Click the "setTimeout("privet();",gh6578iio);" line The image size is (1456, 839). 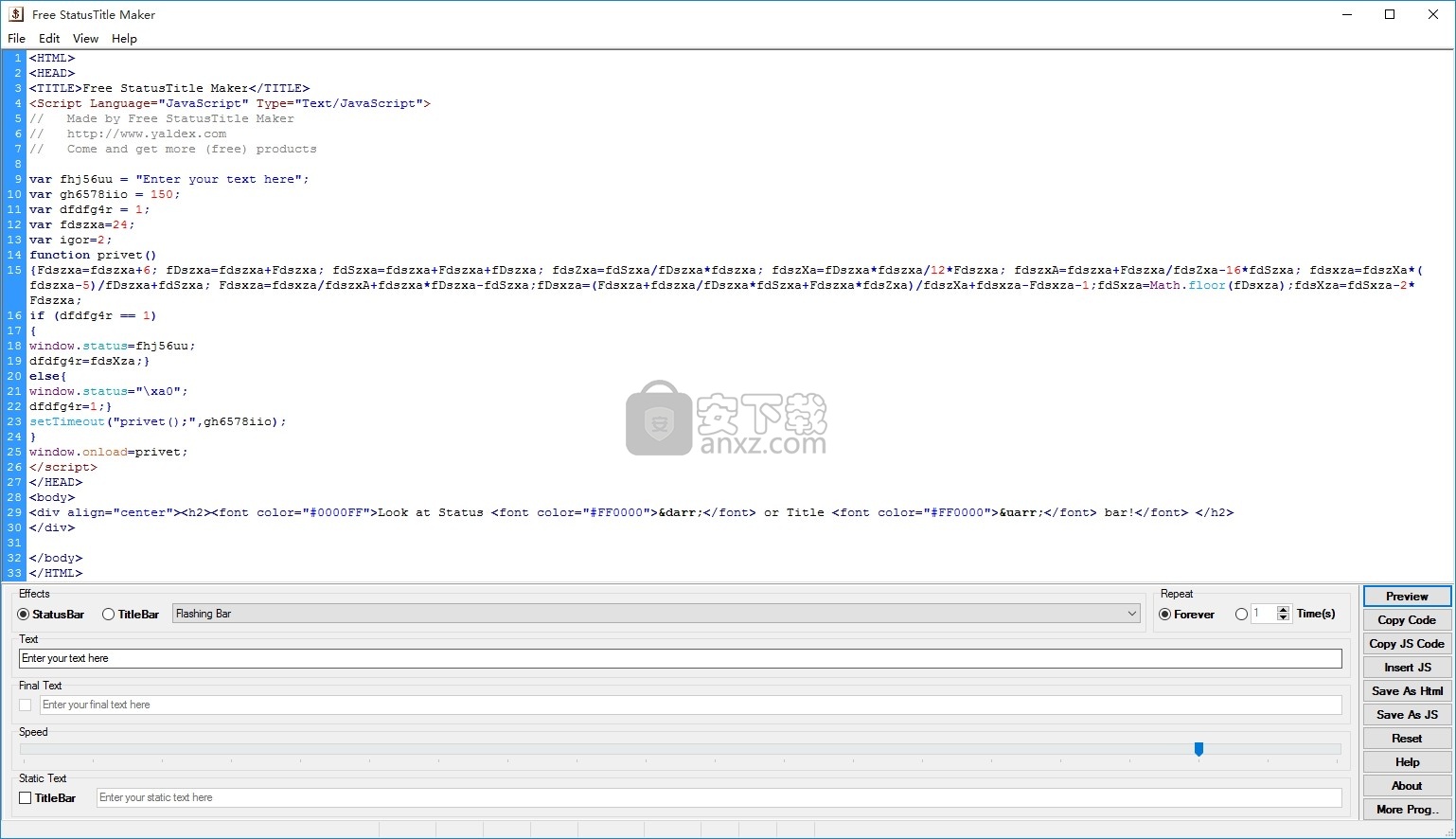157,421
